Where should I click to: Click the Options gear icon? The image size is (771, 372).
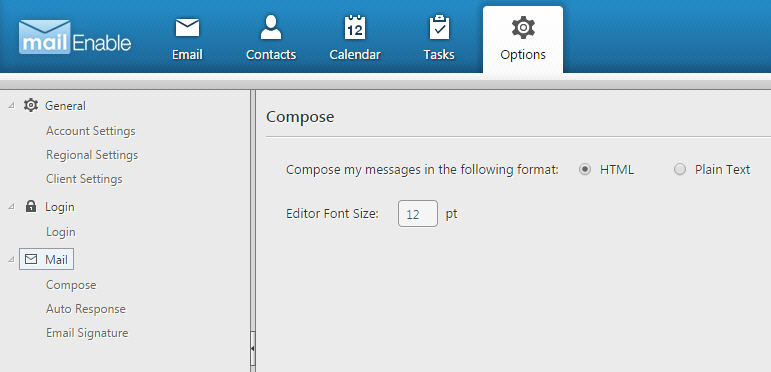coord(523,28)
